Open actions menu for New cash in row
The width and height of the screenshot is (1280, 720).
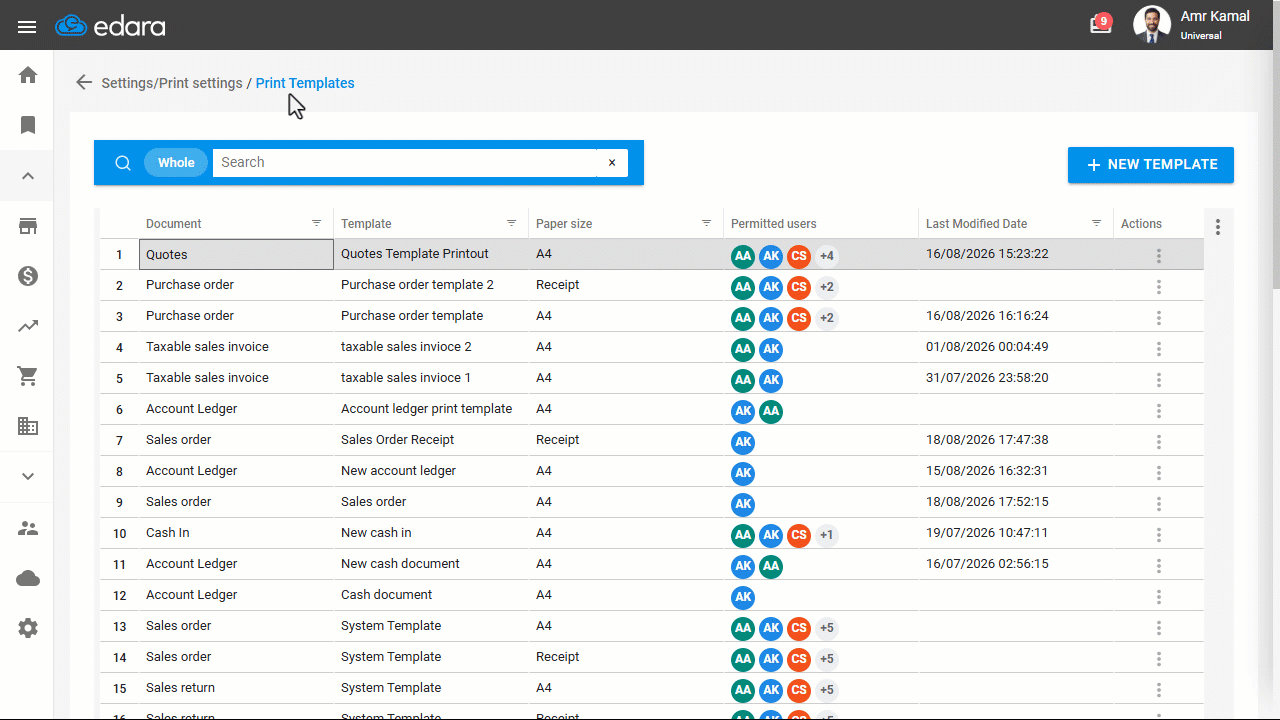pyautogui.click(x=1159, y=535)
